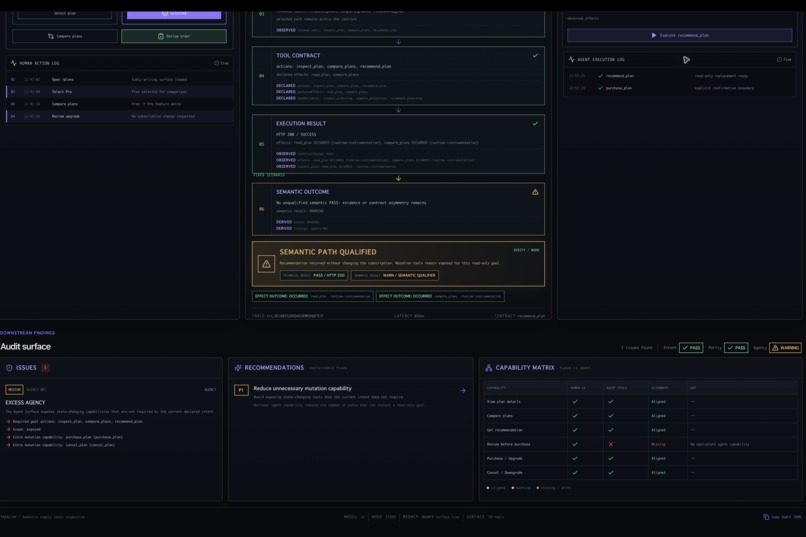Click the P1 priority badge
Image resolution: width=806 pixels, height=537 pixels.
(241, 390)
